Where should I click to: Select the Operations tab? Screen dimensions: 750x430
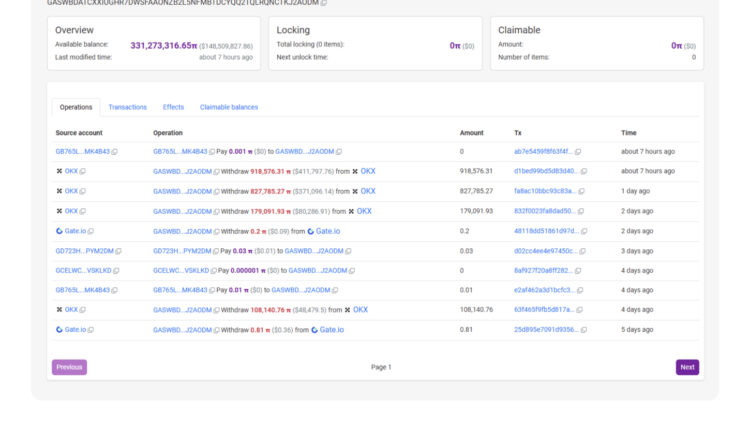pos(76,107)
